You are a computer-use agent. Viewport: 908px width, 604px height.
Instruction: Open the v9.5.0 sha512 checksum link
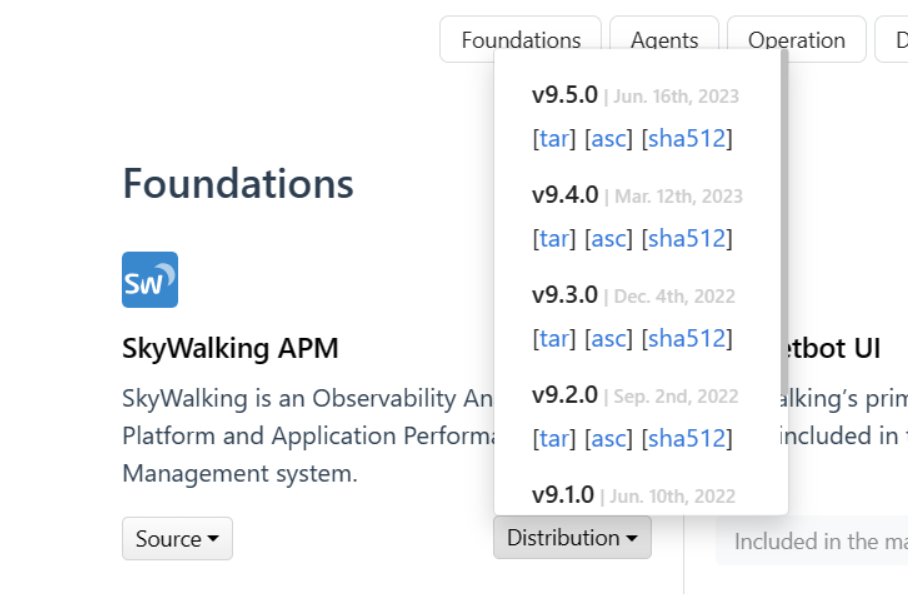(686, 139)
